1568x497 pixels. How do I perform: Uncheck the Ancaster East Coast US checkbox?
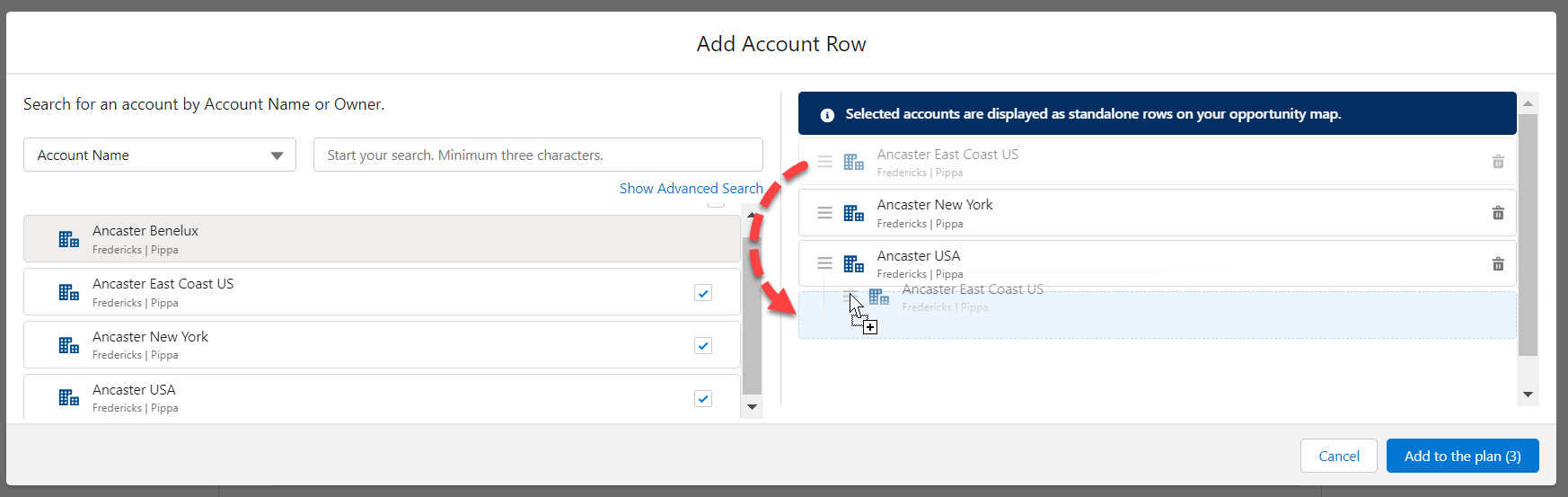[x=703, y=293]
